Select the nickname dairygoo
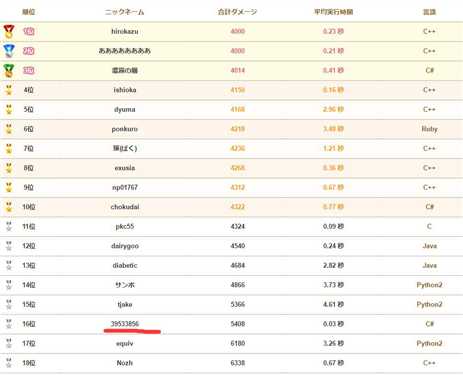This screenshot has height=375, width=463. (x=125, y=246)
